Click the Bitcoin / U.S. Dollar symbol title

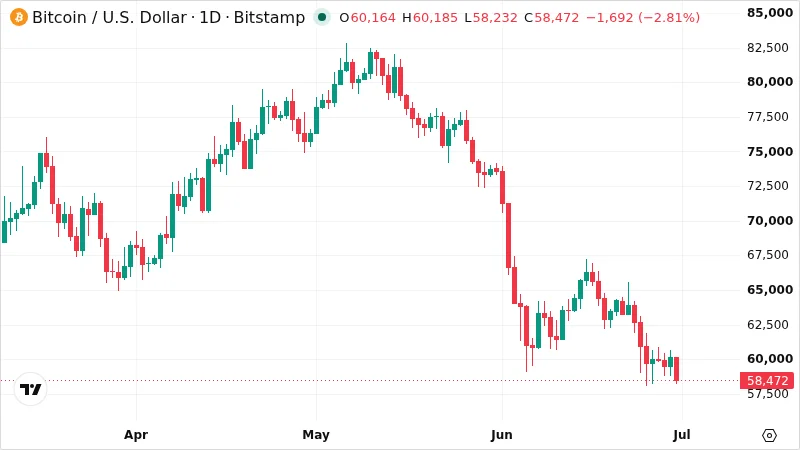(x=110, y=17)
